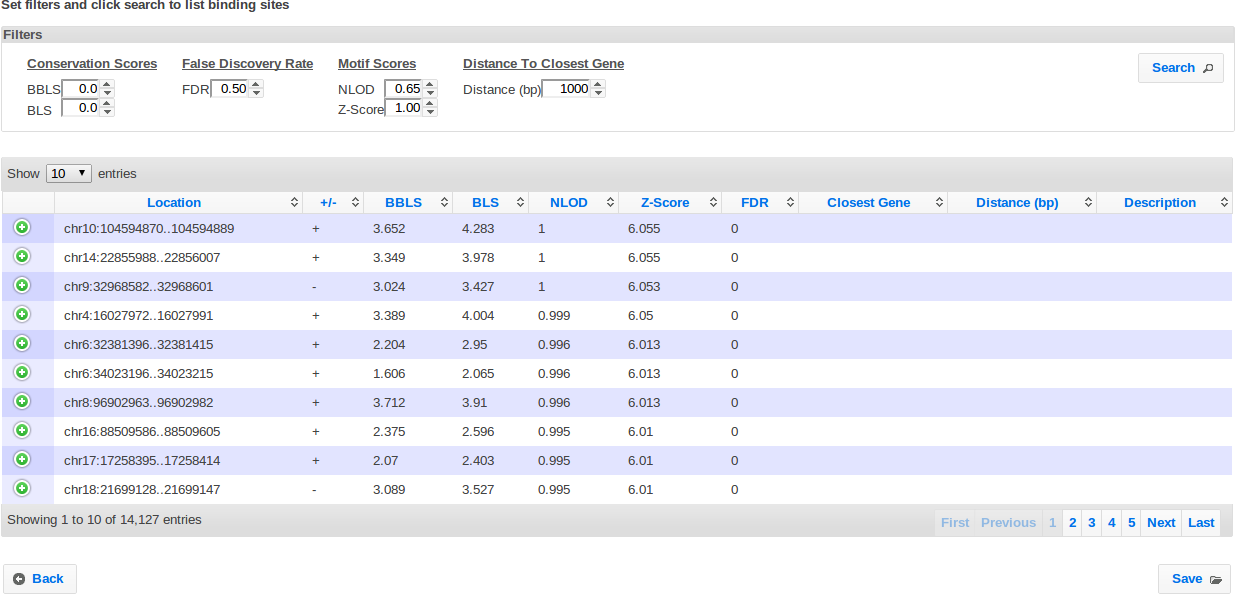Adjust Z-Score filter spinner arrows
The height and width of the screenshot is (609, 1245).
[x=431, y=108]
